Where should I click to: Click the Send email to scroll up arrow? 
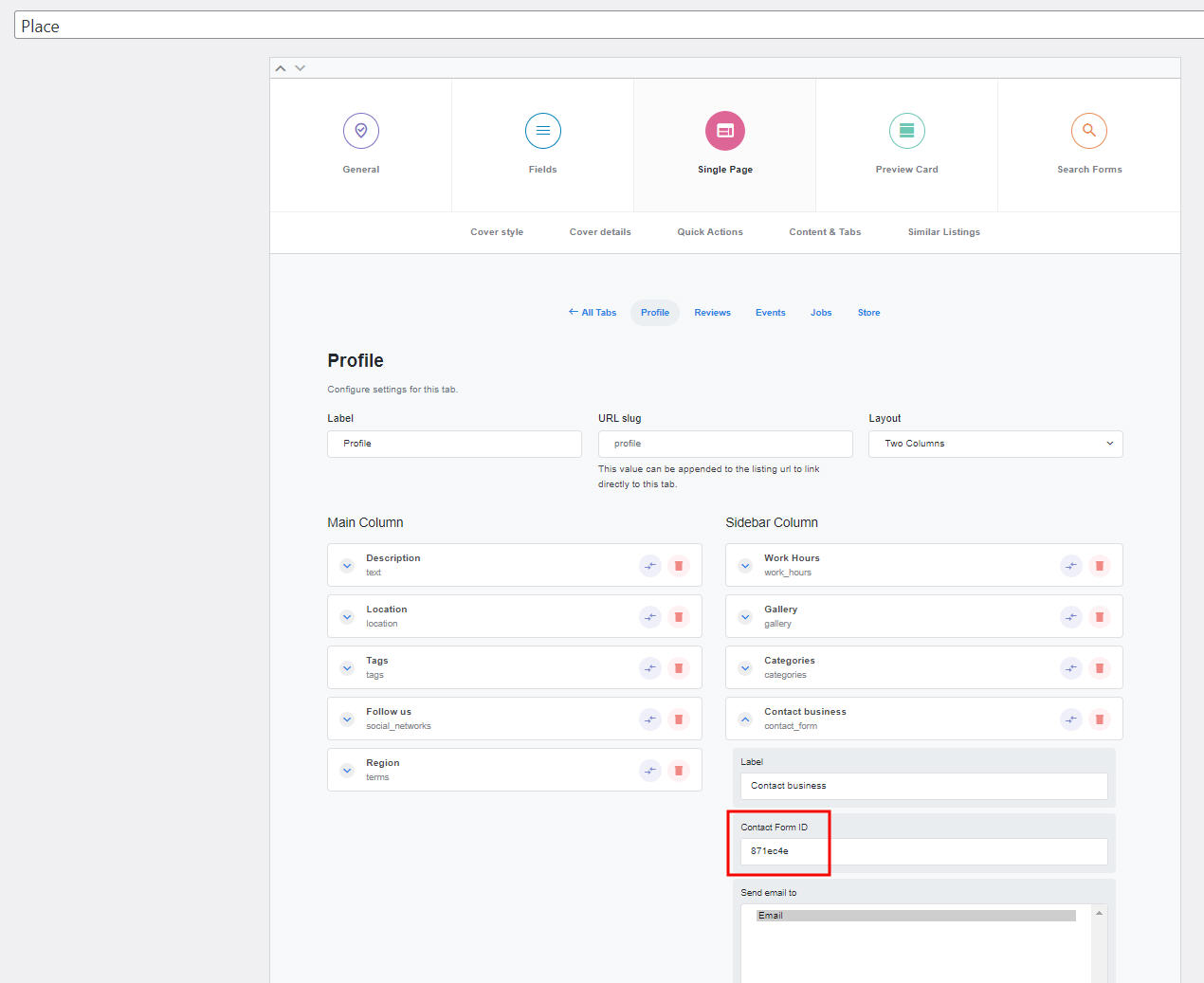coord(1100,913)
